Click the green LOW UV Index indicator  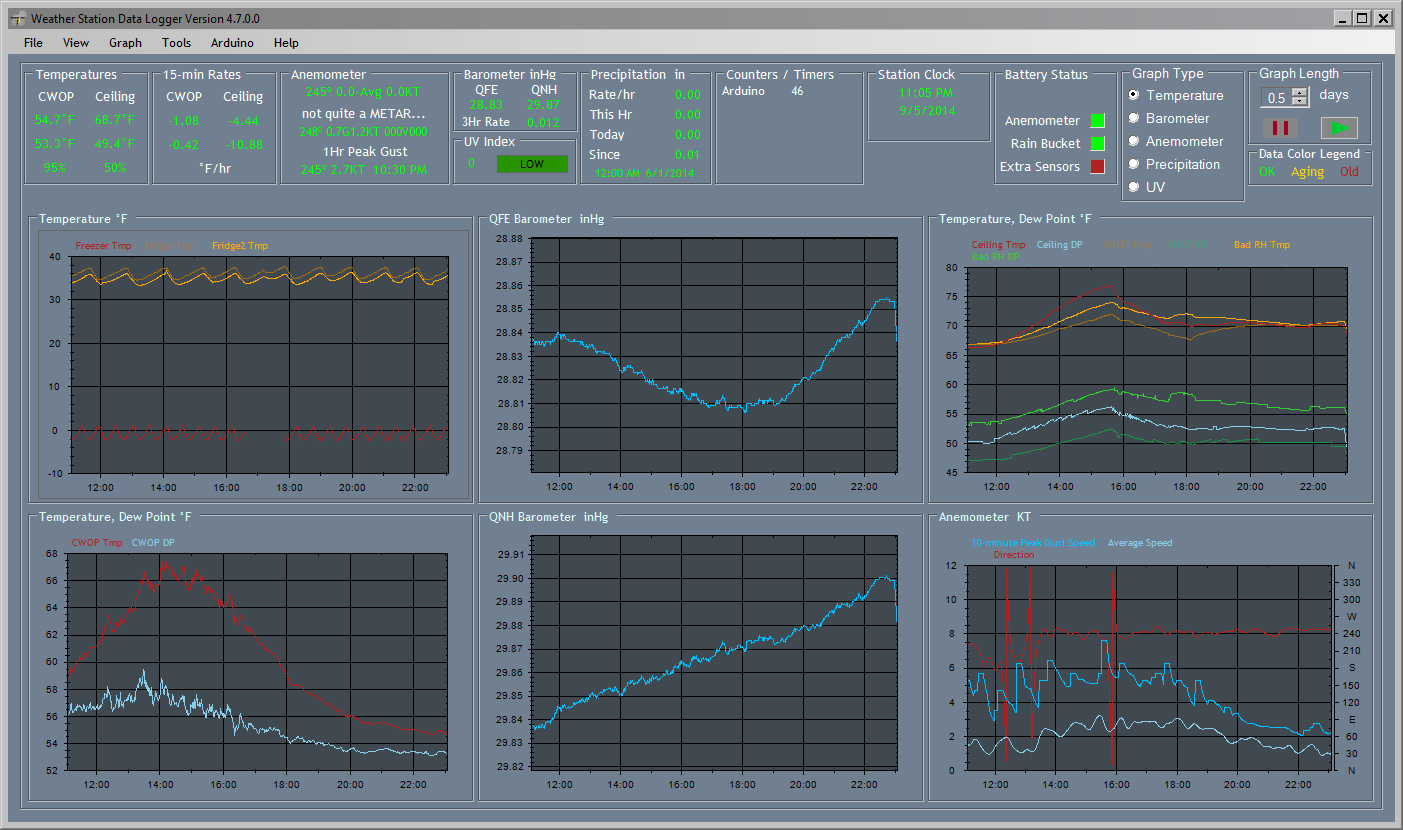coord(531,164)
